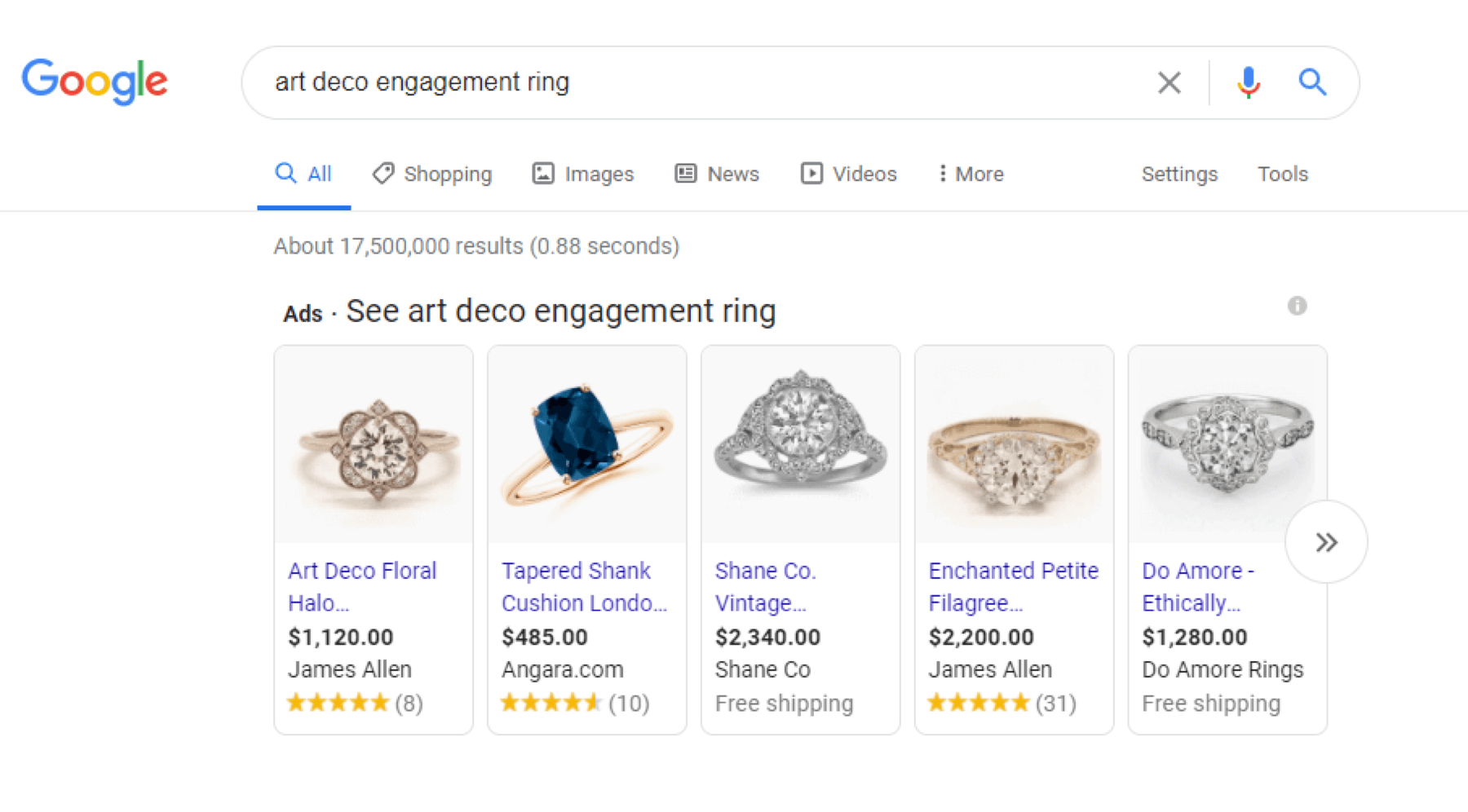This screenshot has width=1468, height=812.
Task: Click the Google logo
Action: click(95, 82)
